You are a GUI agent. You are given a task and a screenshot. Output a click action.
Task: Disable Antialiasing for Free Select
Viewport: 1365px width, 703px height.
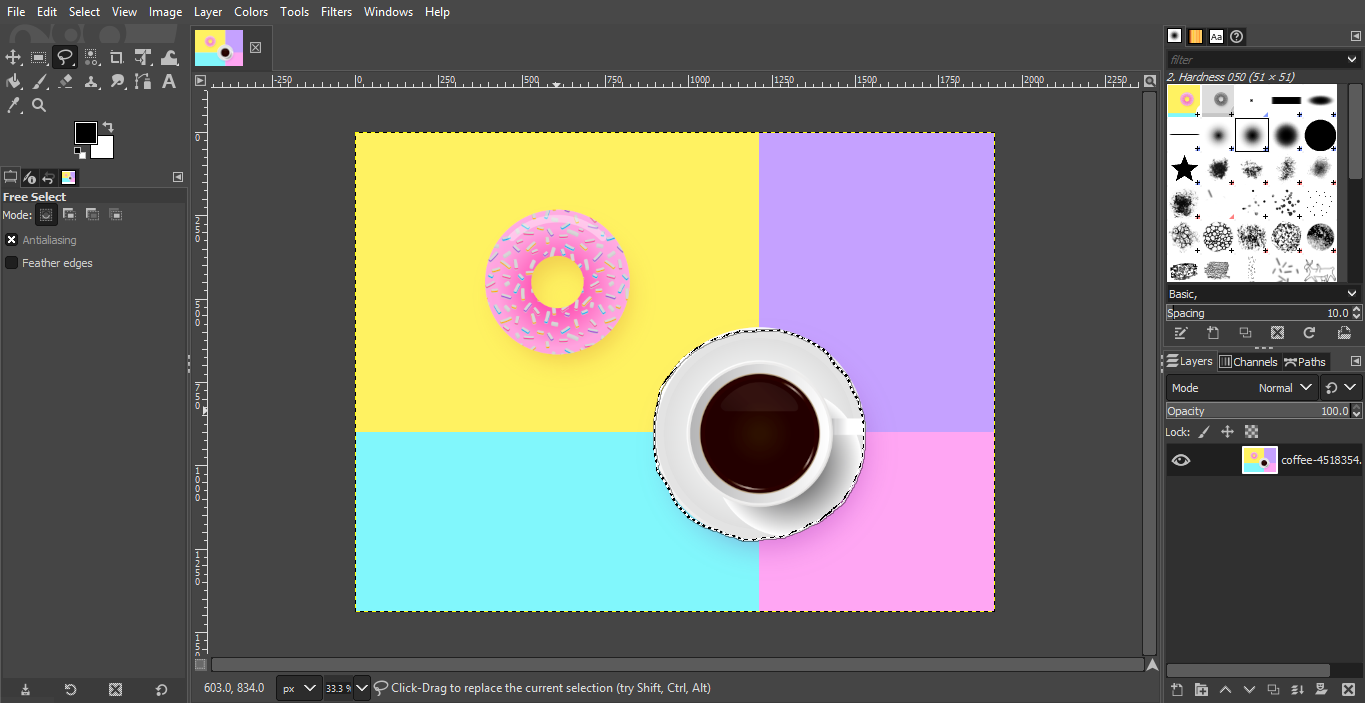click(x=10, y=239)
